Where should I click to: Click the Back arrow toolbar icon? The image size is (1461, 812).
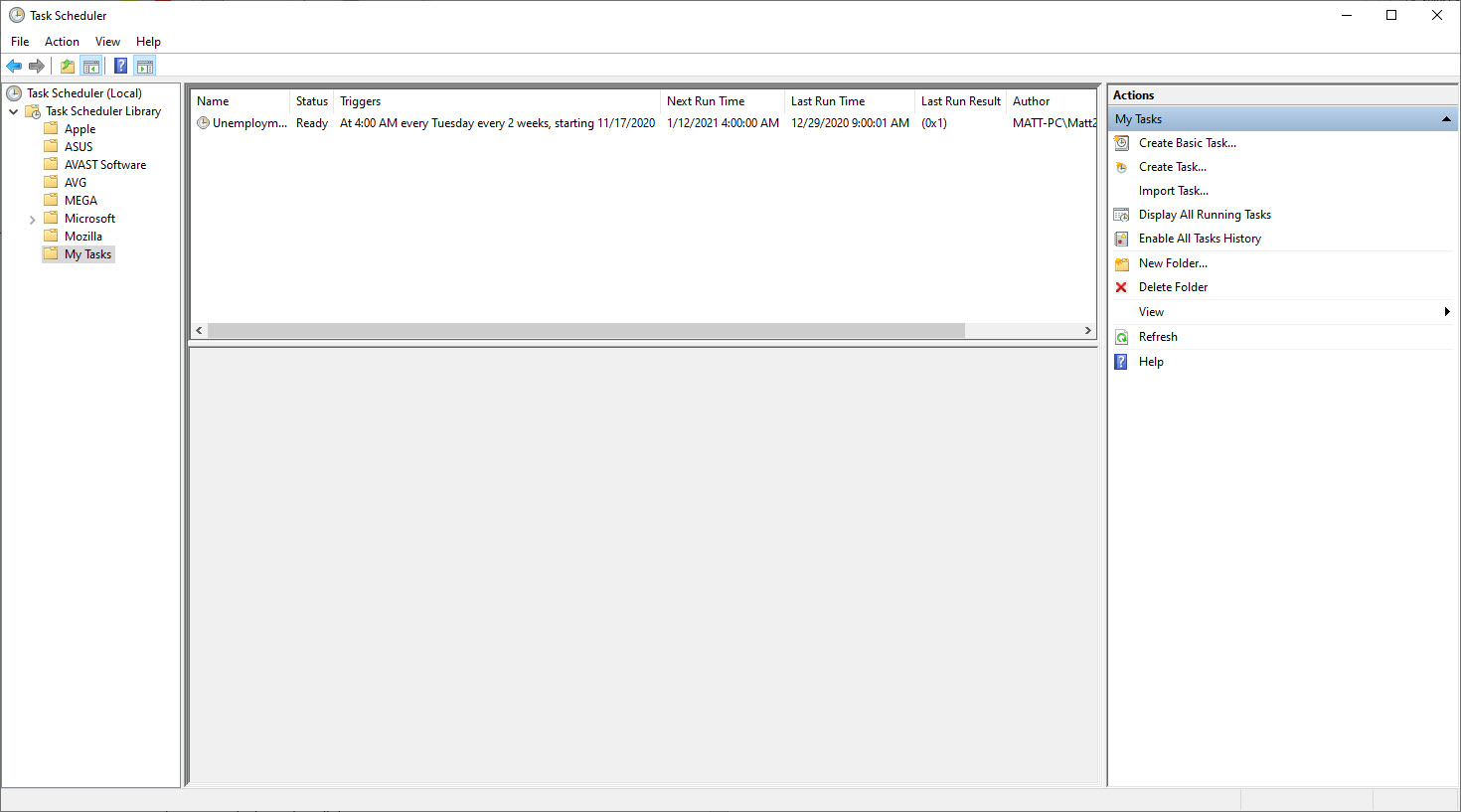[x=14, y=67]
